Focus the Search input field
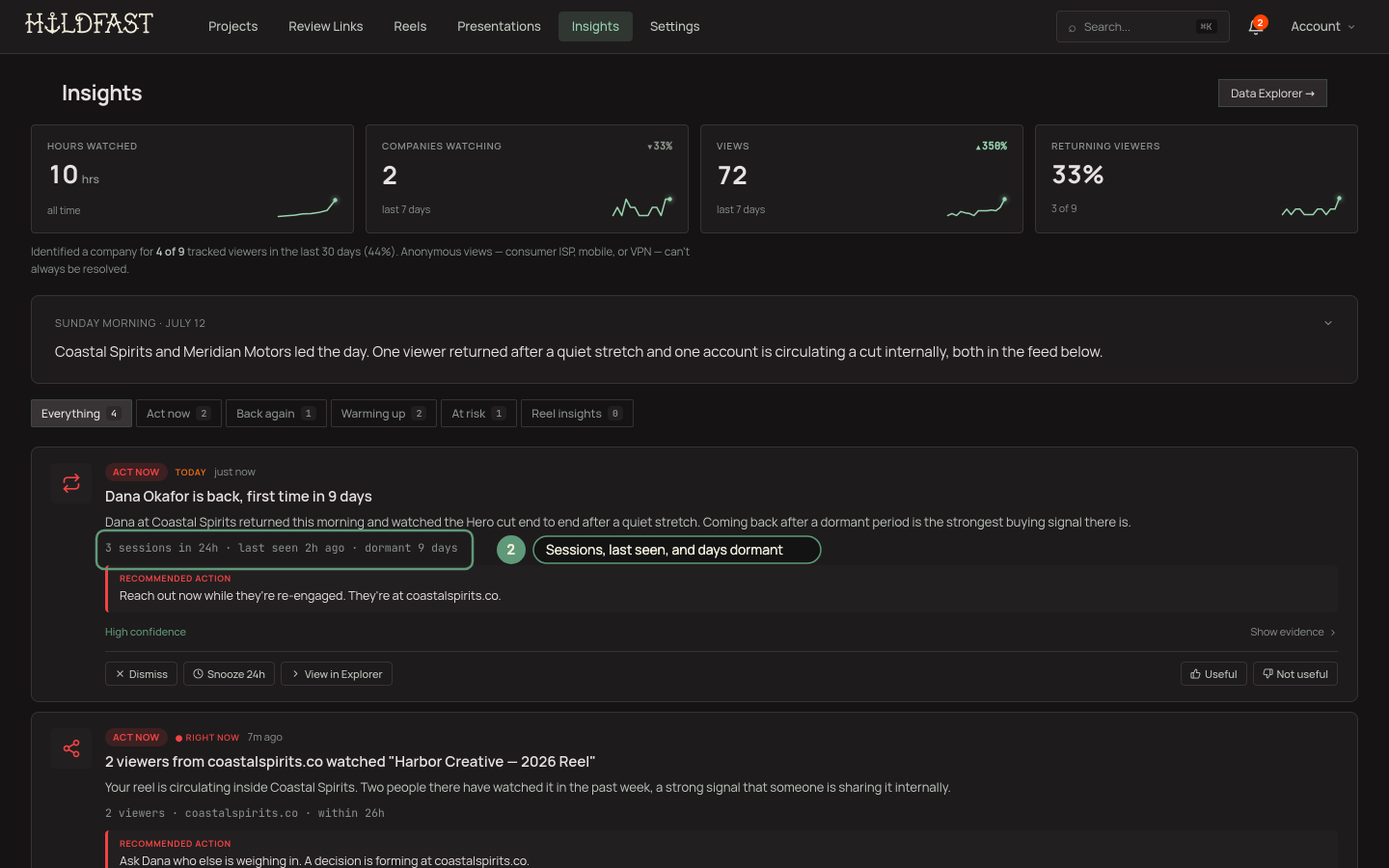Viewport: 1389px width, 868px height. click(x=1143, y=27)
